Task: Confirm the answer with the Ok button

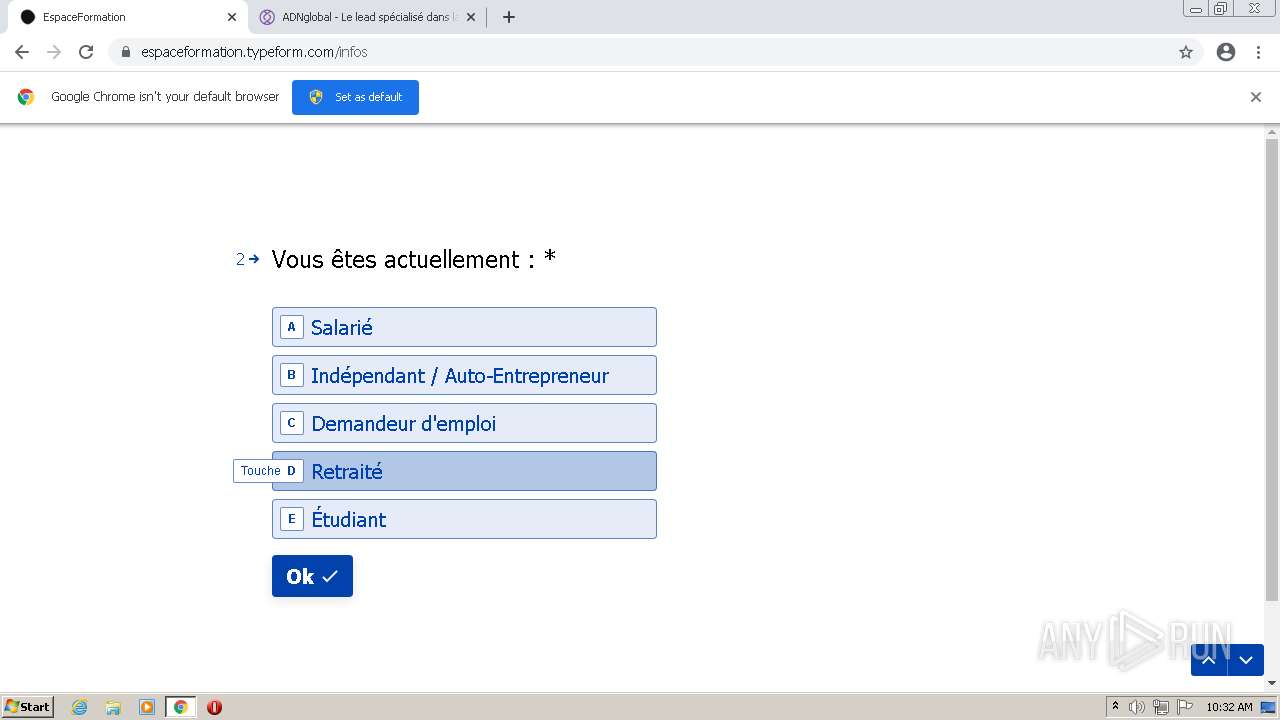Action: pos(312,576)
